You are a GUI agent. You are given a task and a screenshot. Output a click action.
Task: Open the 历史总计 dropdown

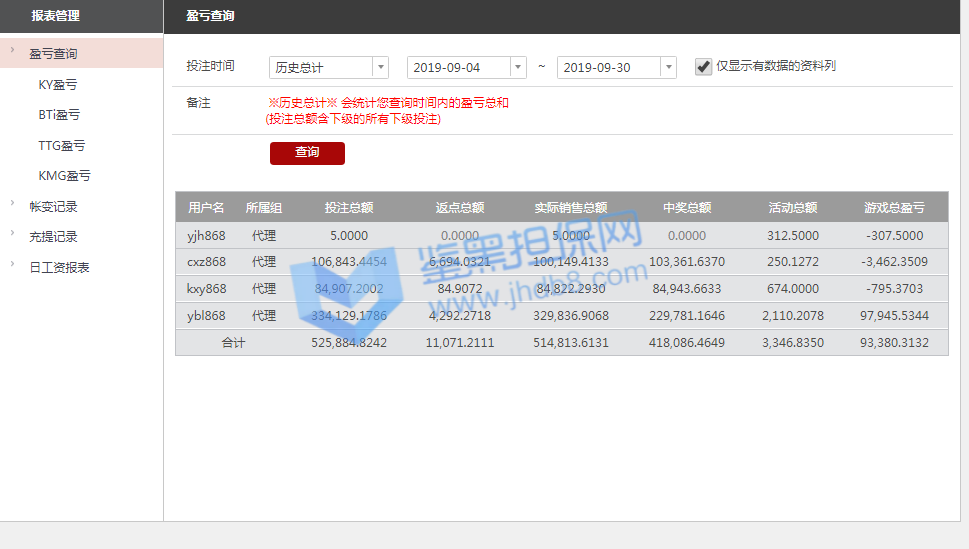[329, 68]
